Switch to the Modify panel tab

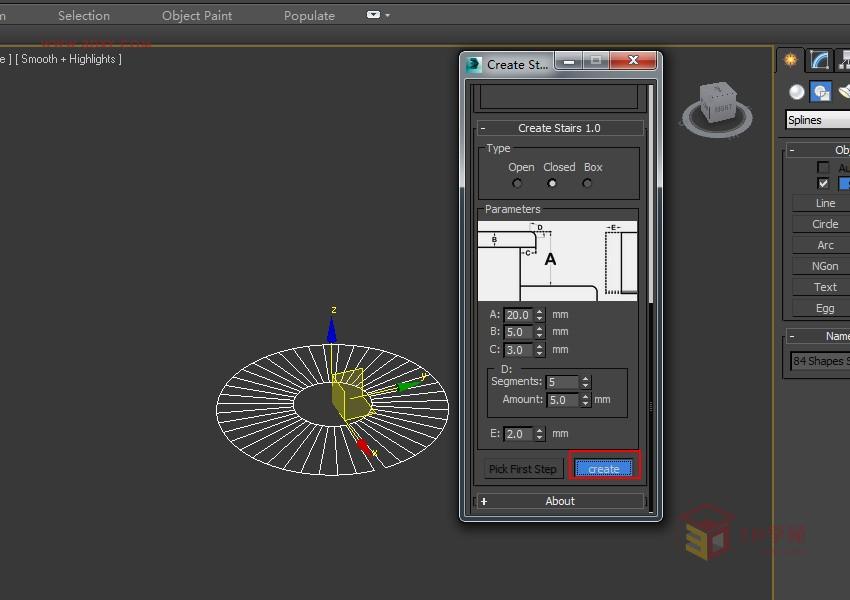pos(820,60)
